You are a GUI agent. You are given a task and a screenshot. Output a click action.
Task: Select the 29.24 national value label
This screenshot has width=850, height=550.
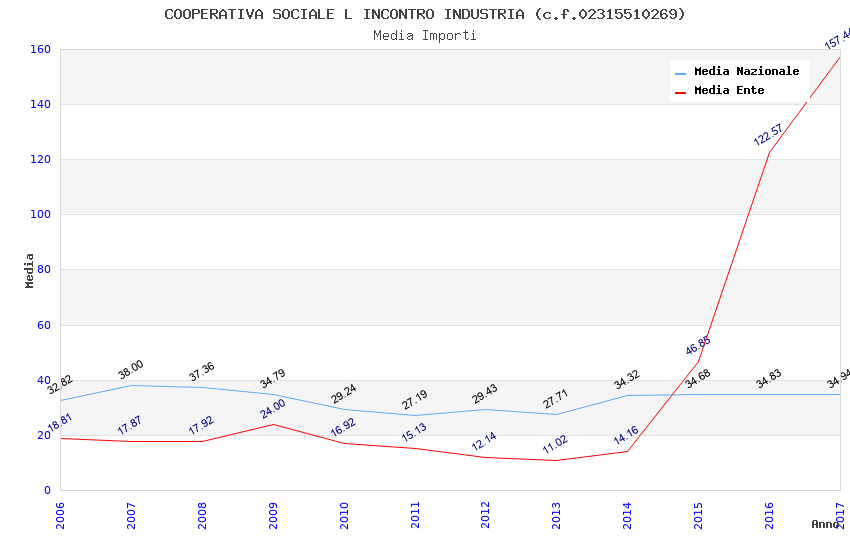[344, 393]
